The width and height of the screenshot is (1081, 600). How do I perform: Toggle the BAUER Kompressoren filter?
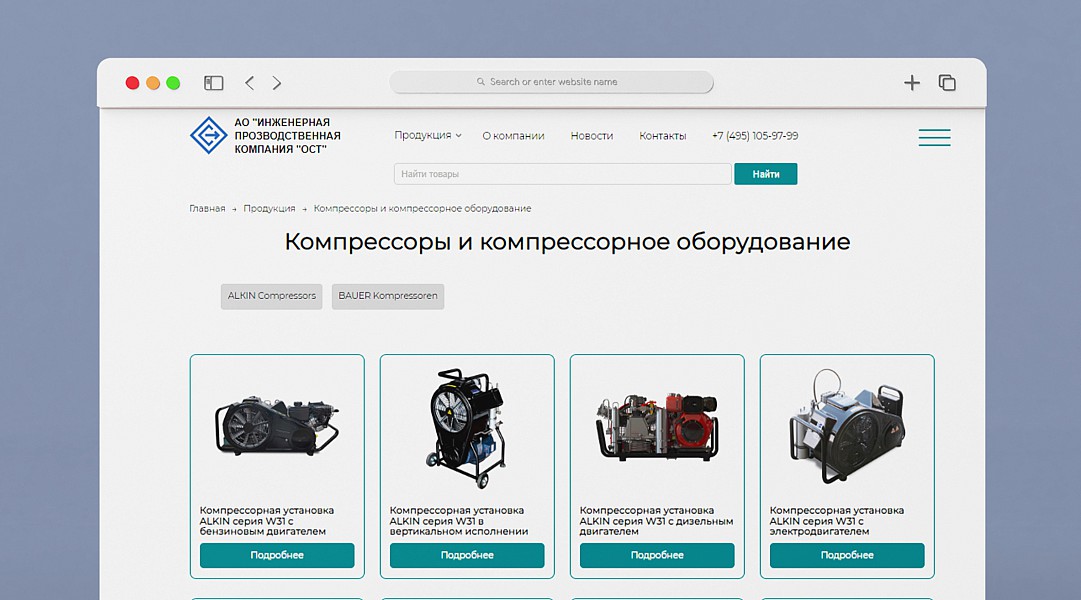pyautogui.click(x=387, y=296)
